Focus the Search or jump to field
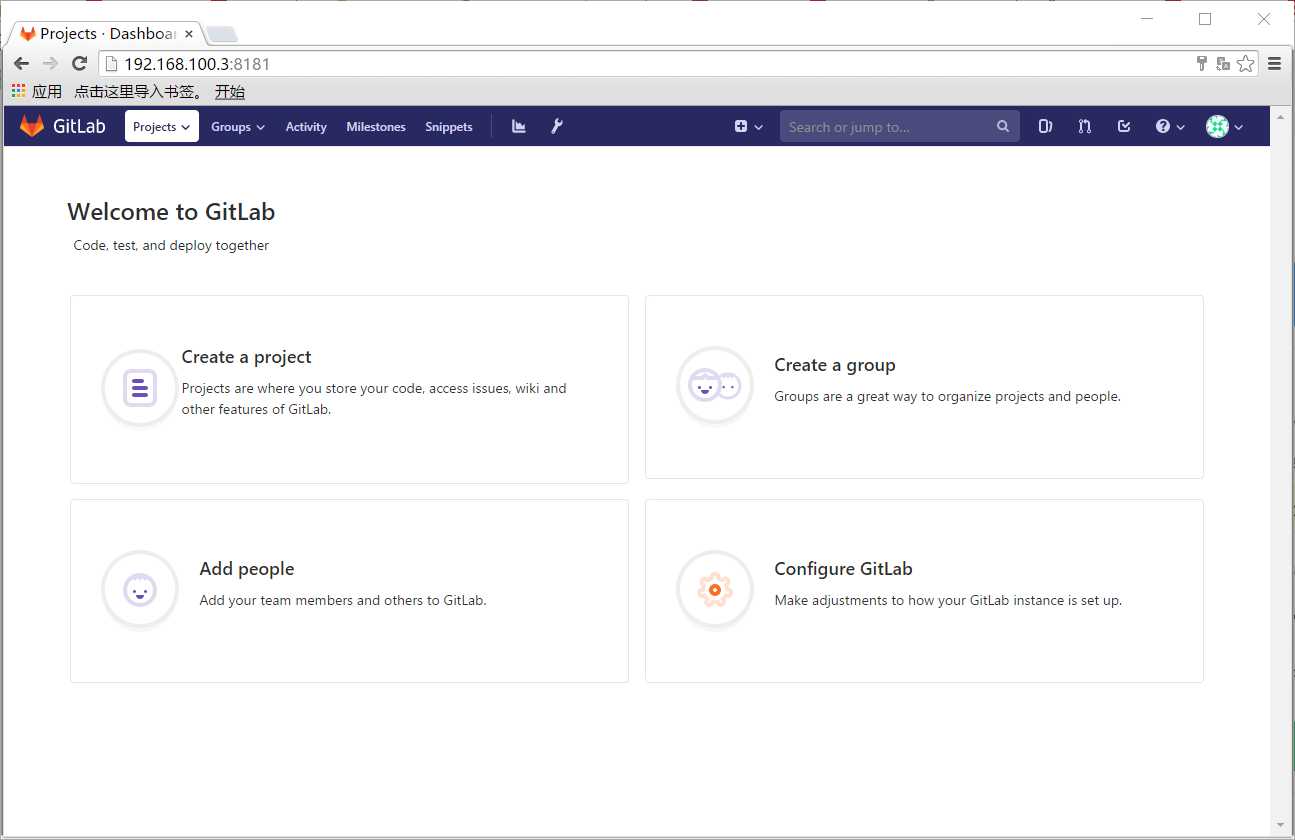1295x840 pixels. pos(900,126)
